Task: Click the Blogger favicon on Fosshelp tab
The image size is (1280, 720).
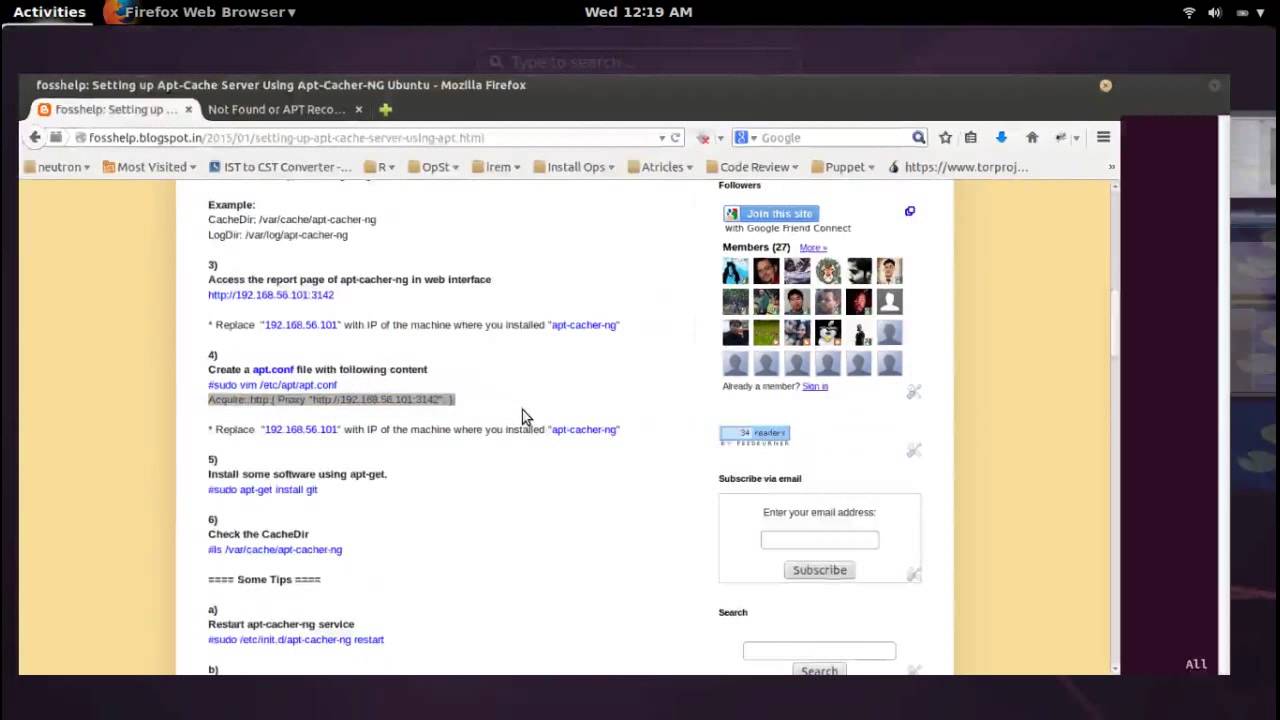Action: 44,109
